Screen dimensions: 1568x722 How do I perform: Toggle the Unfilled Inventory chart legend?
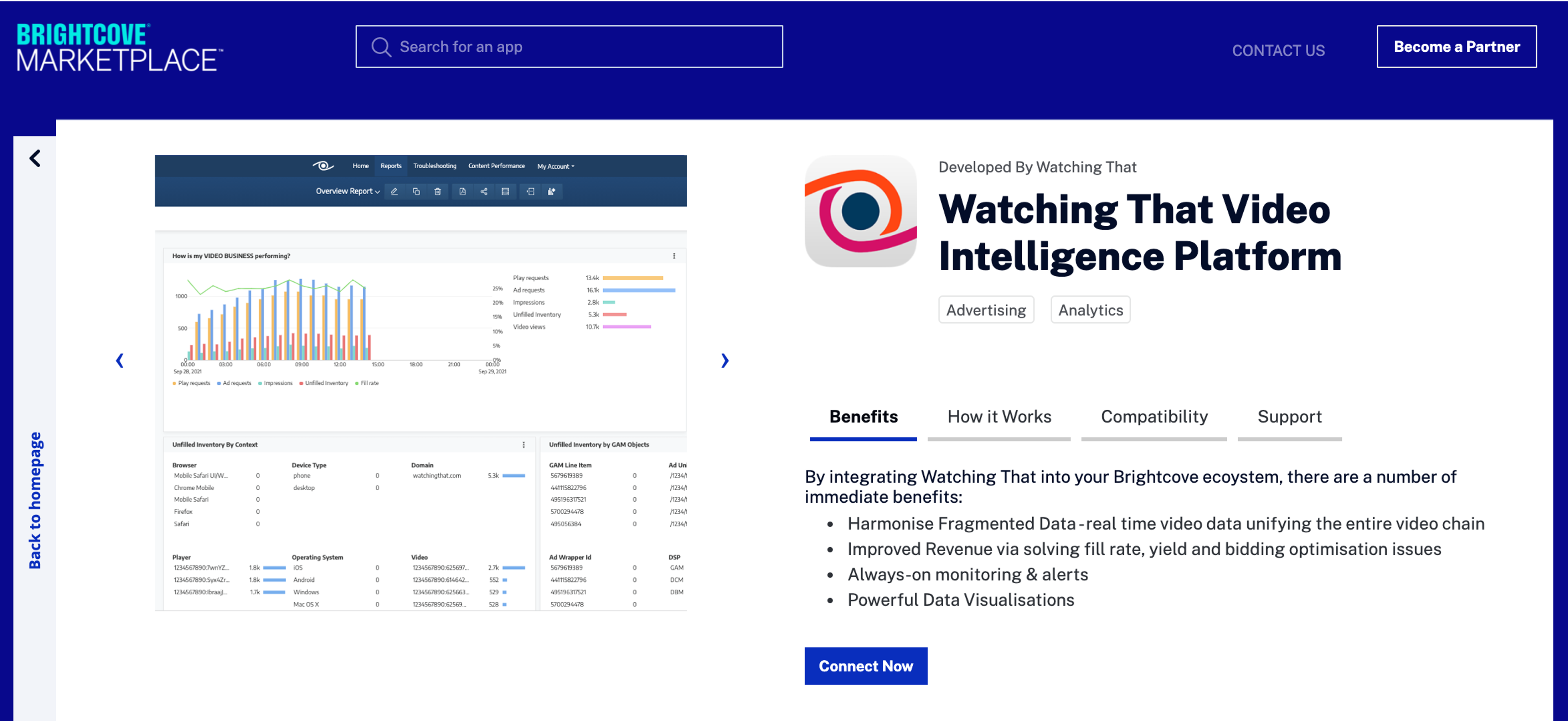(x=323, y=384)
